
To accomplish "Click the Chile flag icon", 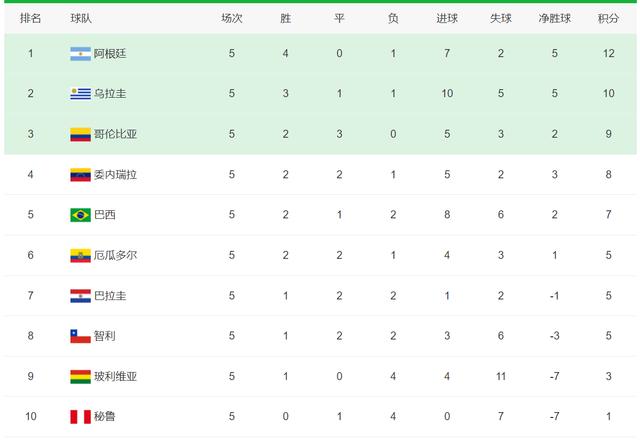I will (81, 336).
